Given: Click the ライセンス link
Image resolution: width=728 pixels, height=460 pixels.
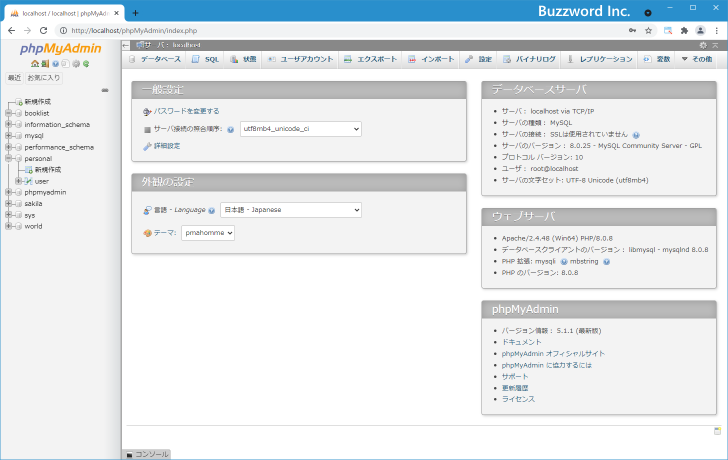Looking at the screenshot, I should pos(518,399).
